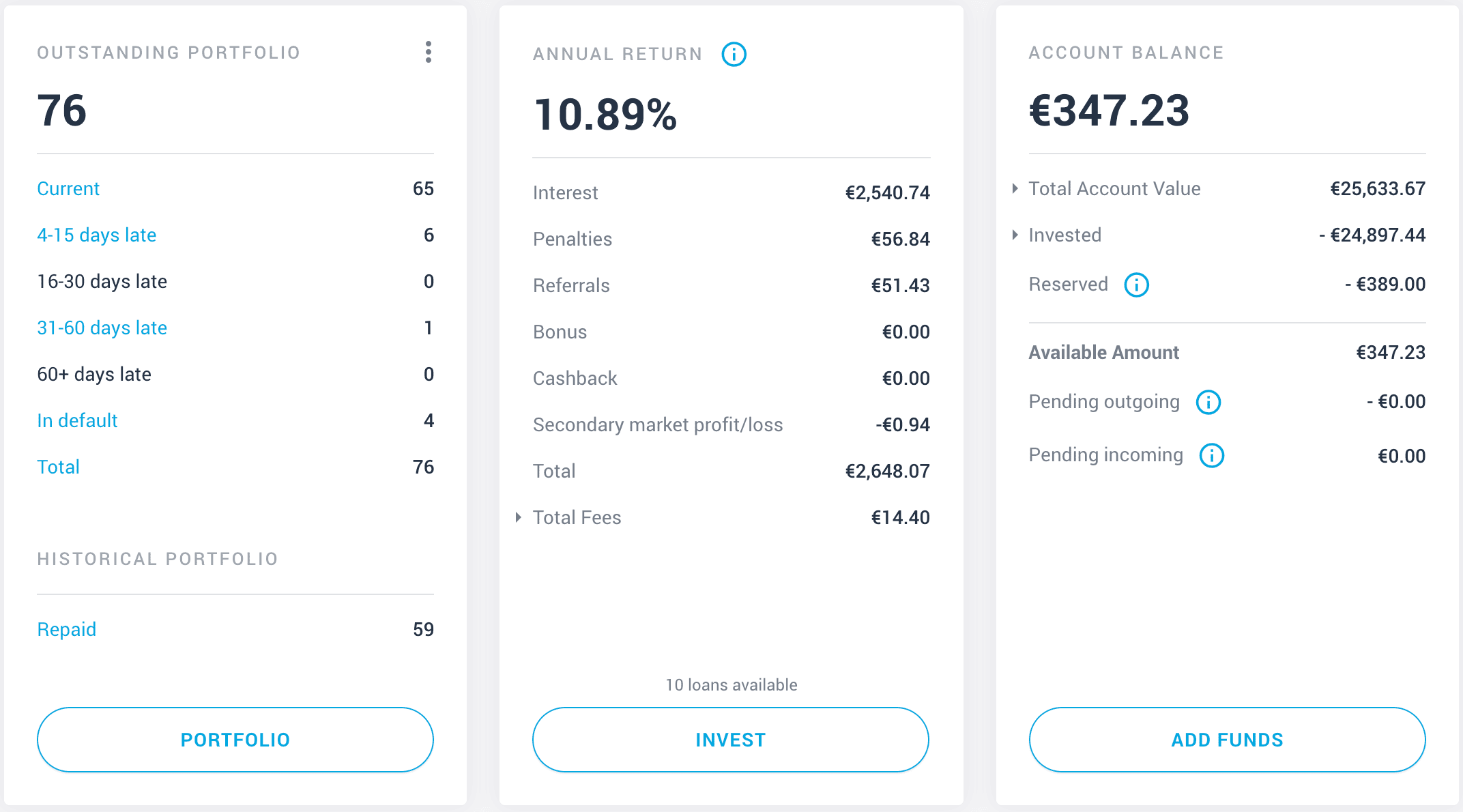Image resolution: width=1463 pixels, height=812 pixels.
Task: Open the Outstanding Portfolio three-dot menu
Action: (429, 52)
